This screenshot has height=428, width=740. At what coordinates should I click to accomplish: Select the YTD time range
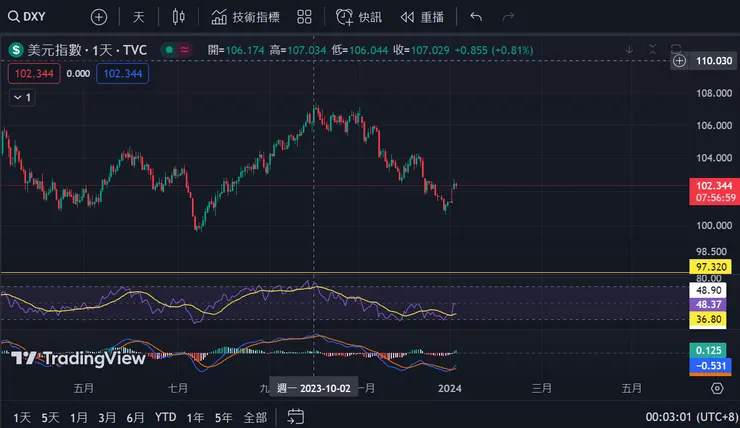pos(165,418)
